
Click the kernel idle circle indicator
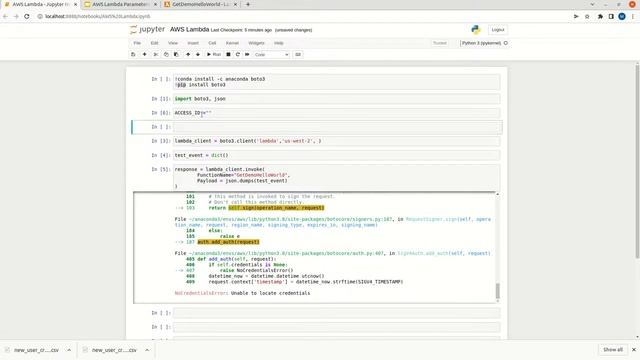coord(506,43)
